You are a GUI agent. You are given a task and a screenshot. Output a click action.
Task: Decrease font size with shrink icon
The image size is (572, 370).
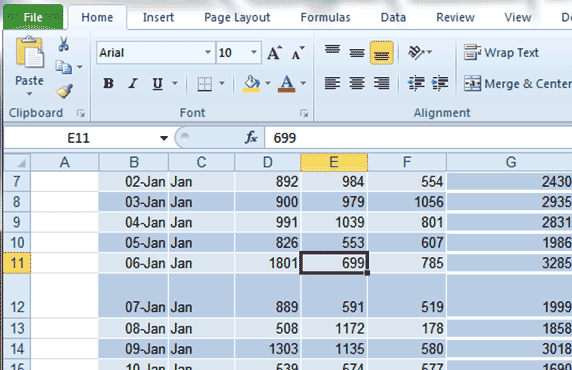(298, 53)
